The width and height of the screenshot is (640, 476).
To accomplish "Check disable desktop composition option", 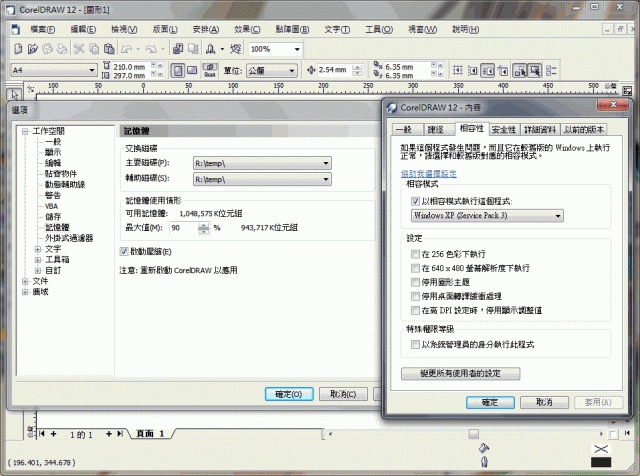I will click(416, 296).
